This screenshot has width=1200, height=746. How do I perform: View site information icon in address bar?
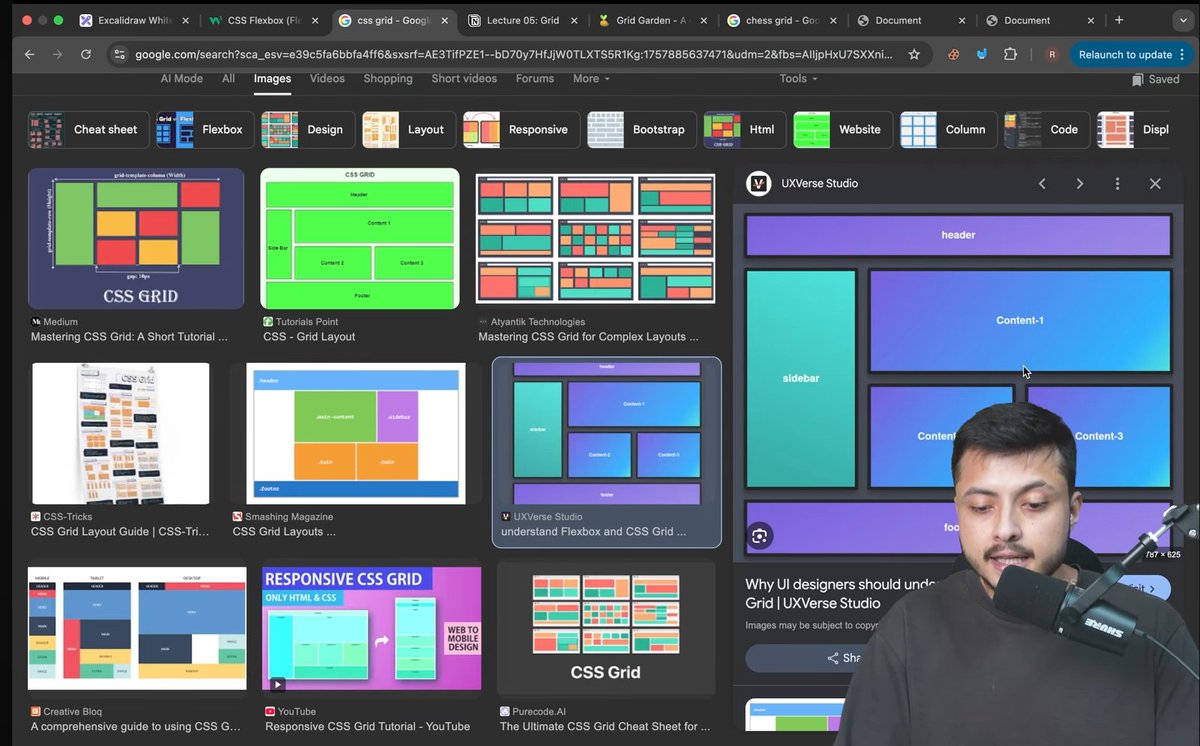tap(120, 55)
